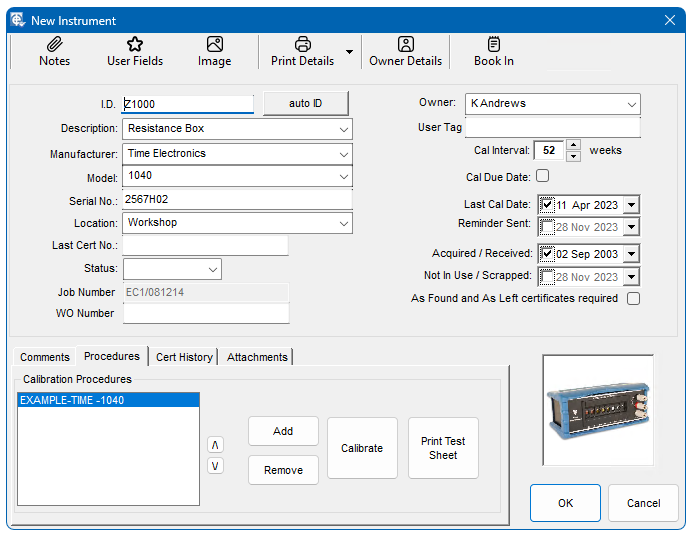The width and height of the screenshot is (698, 537).
Task: Uncheck the Last Cal Date checkbox
Action: tap(547, 205)
